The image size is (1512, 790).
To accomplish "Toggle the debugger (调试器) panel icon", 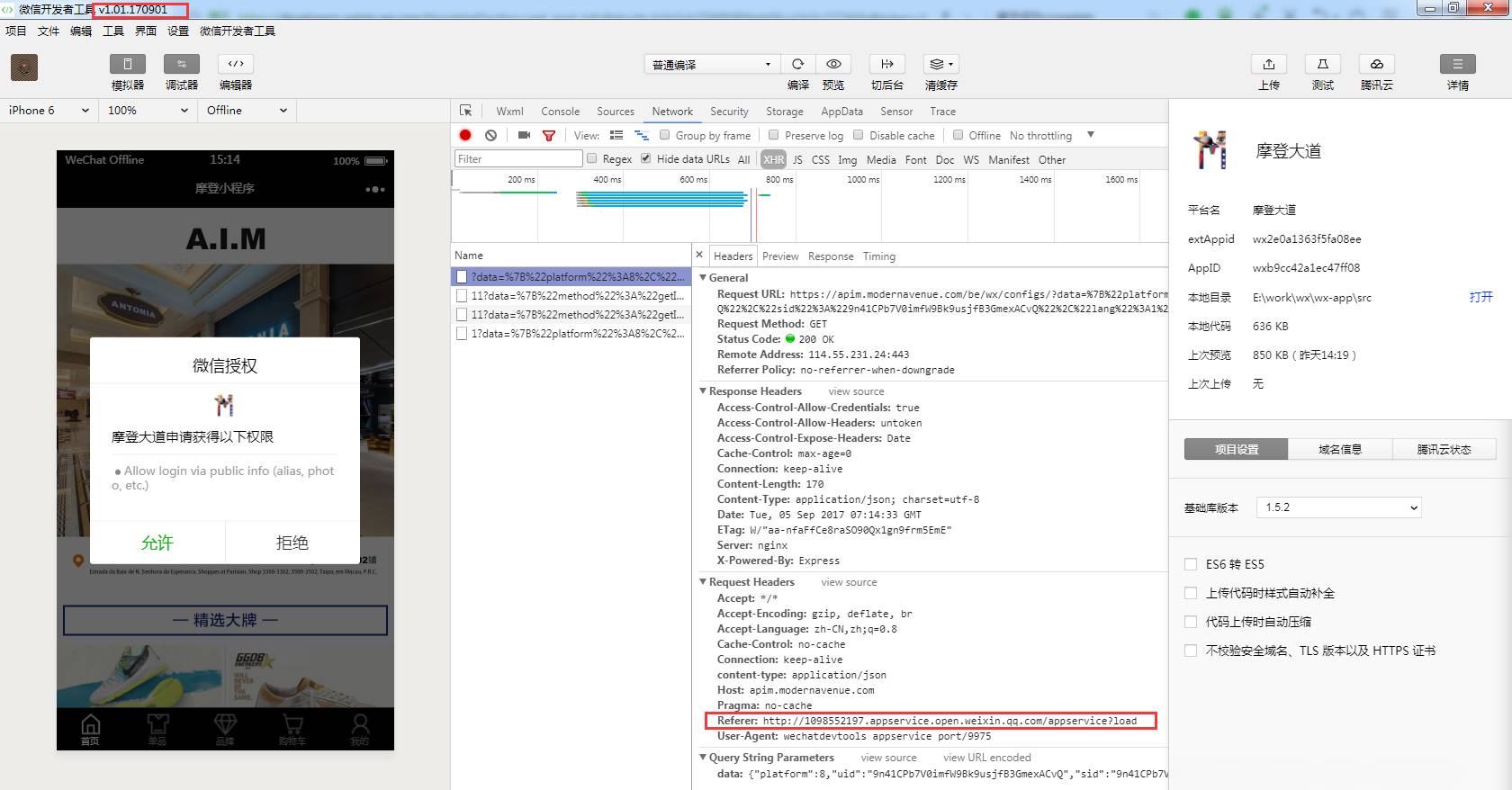I will tap(181, 64).
